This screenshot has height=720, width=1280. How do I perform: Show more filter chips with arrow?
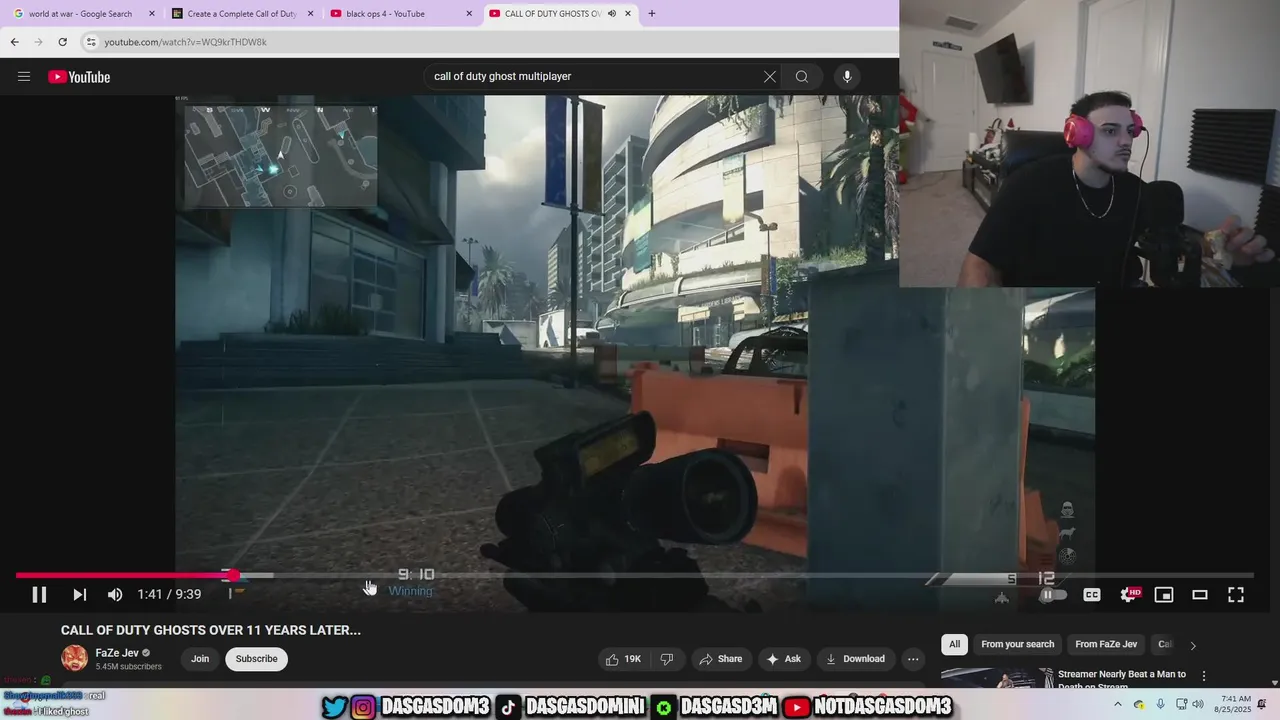pos(1192,645)
